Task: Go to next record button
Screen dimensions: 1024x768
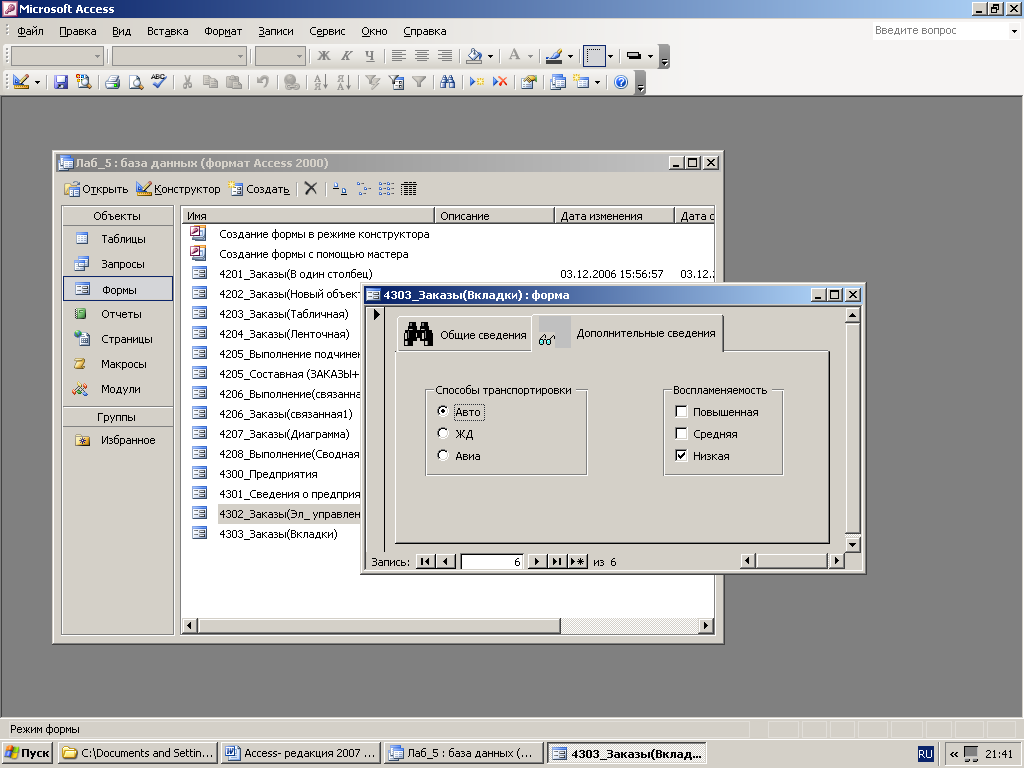Action: [537, 561]
